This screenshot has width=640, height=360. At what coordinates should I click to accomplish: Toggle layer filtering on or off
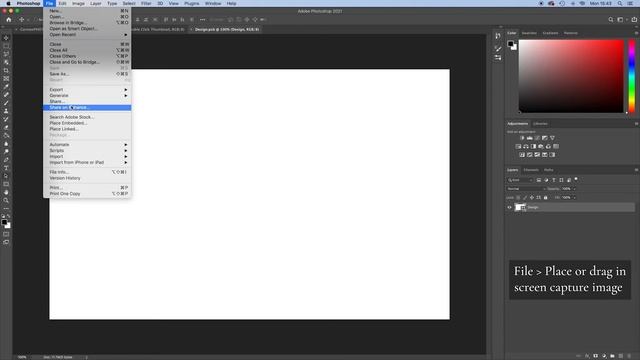point(576,179)
